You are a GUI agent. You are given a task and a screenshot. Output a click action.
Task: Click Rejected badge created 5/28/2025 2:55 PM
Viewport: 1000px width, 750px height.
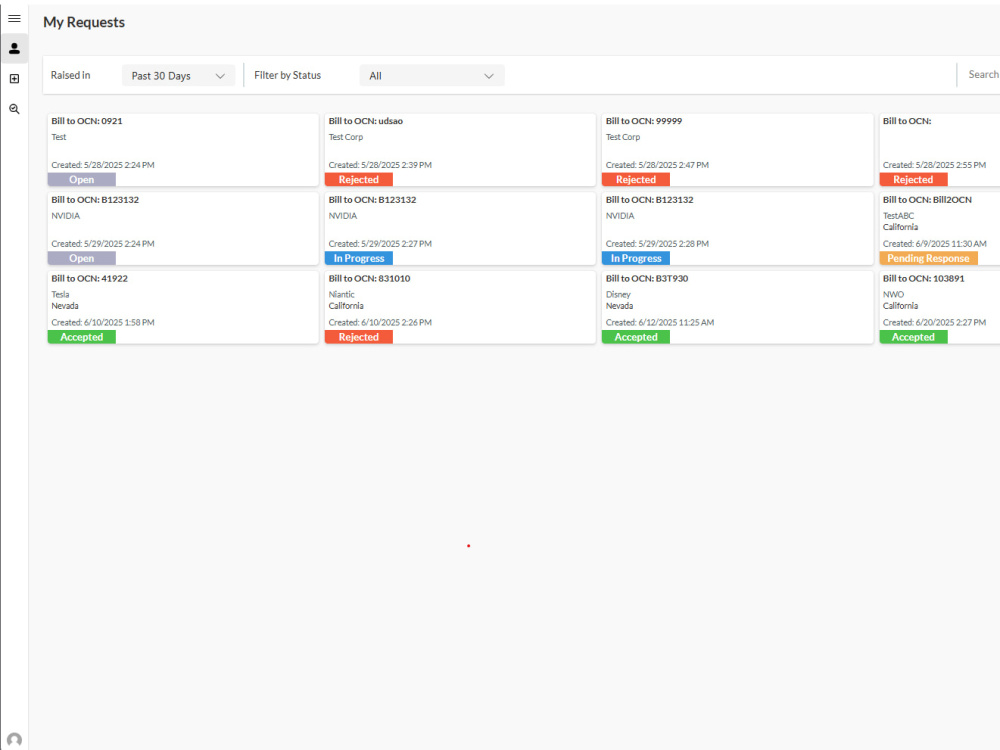[x=913, y=180]
